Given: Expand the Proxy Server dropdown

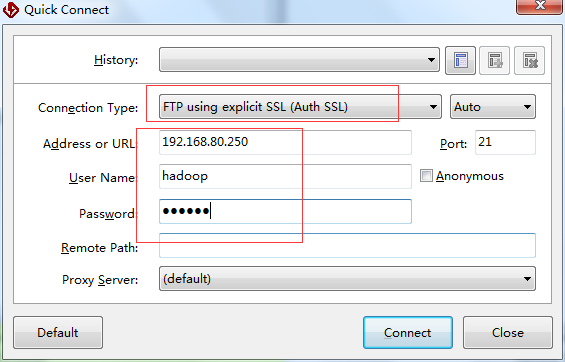Looking at the screenshot, I should (347, 278).
